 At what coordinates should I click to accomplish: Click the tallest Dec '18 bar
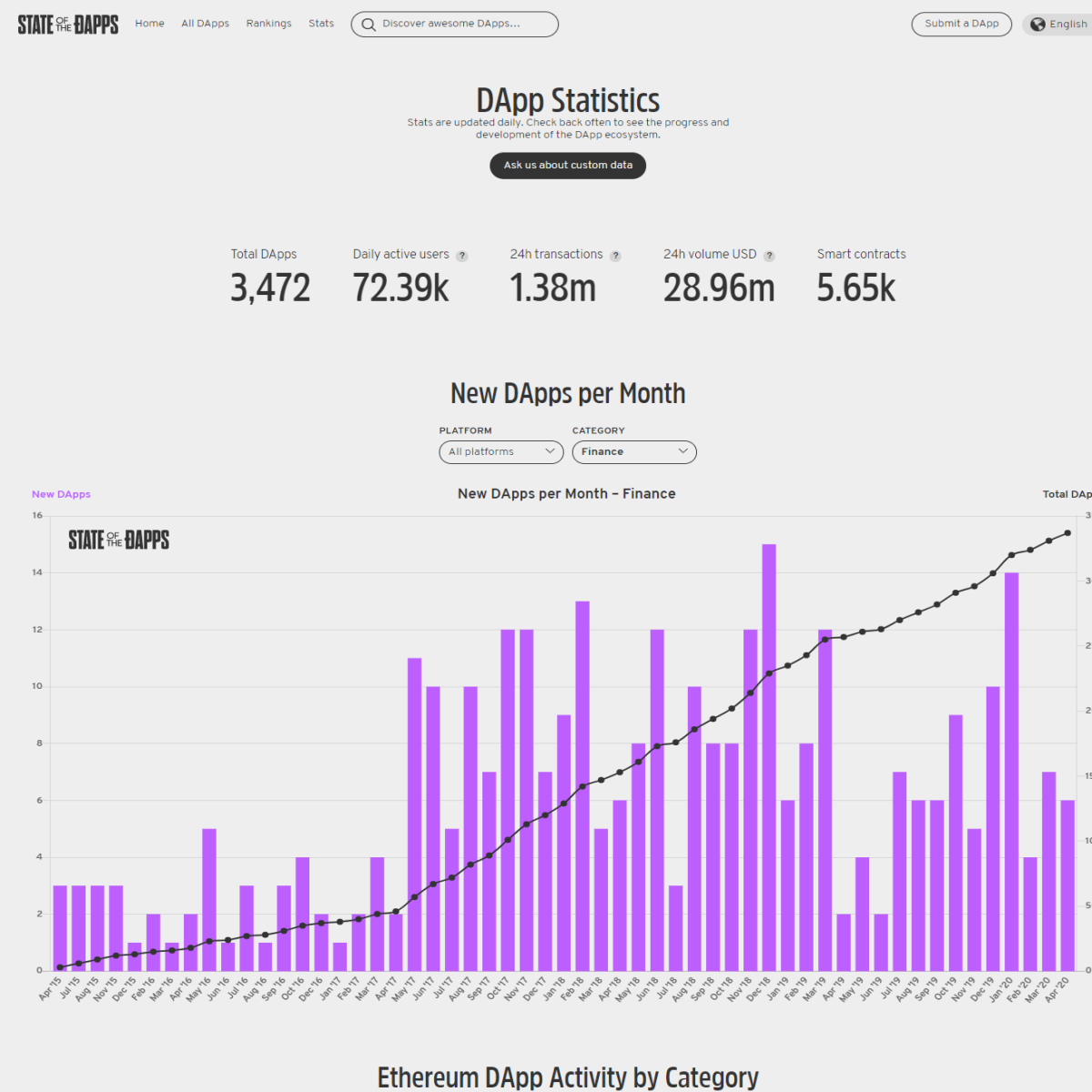click(769, 757)
